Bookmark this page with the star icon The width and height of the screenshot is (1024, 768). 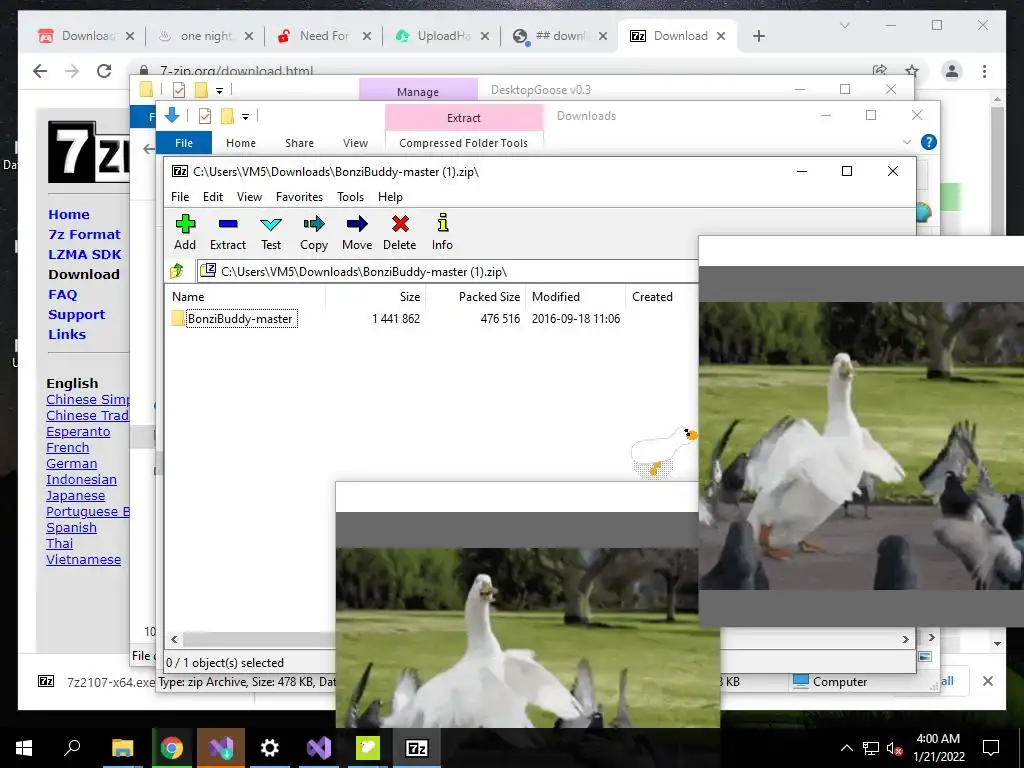click(x=912, y=71)
